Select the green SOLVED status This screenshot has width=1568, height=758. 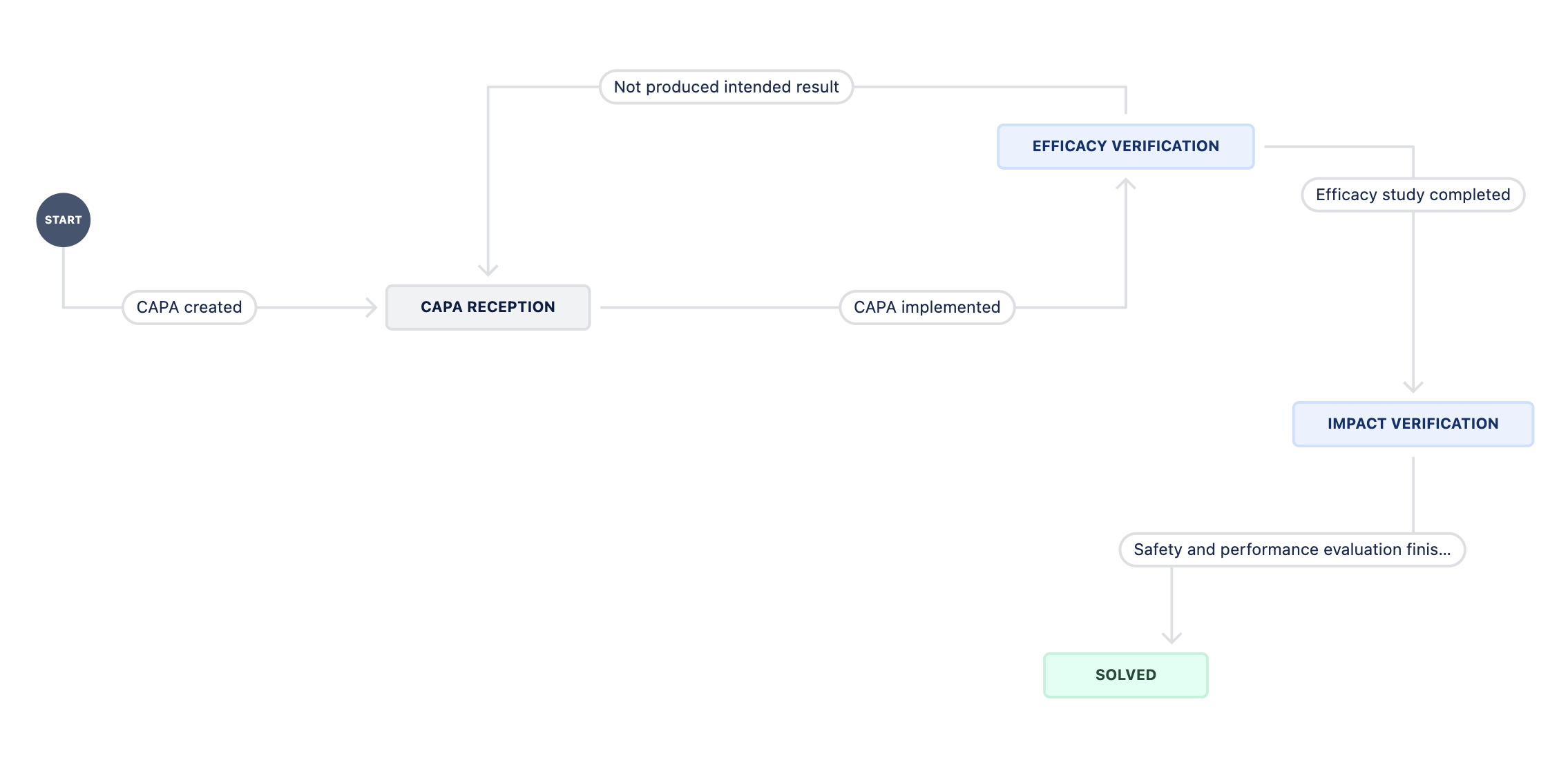click(1125, 675)
